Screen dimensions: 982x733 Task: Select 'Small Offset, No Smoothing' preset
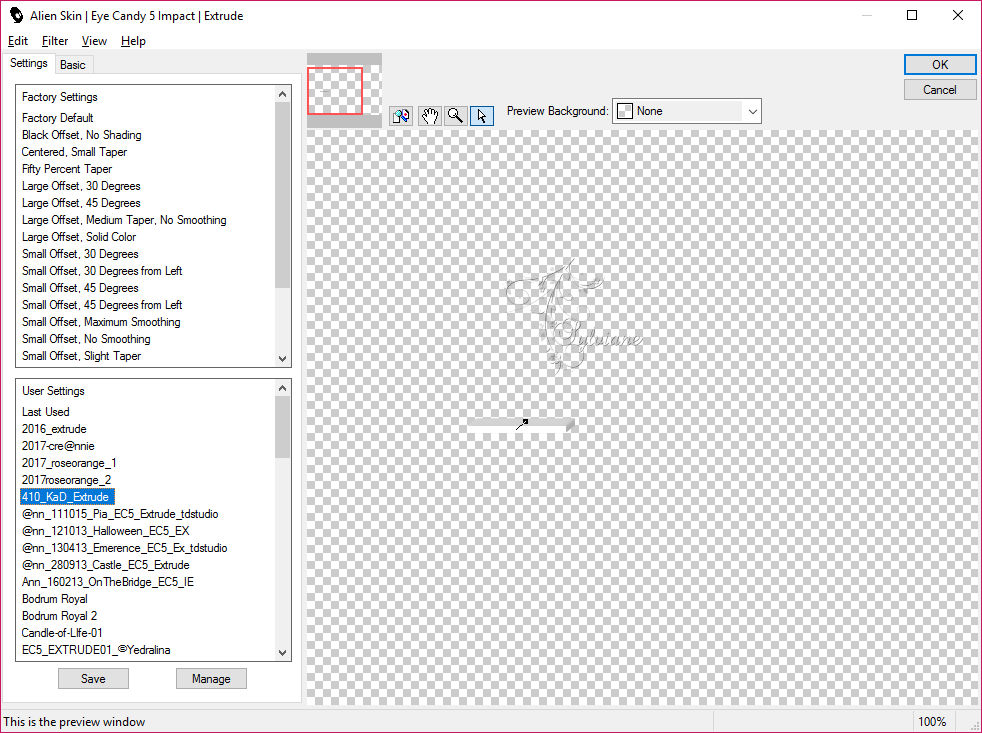coord(86,339)
